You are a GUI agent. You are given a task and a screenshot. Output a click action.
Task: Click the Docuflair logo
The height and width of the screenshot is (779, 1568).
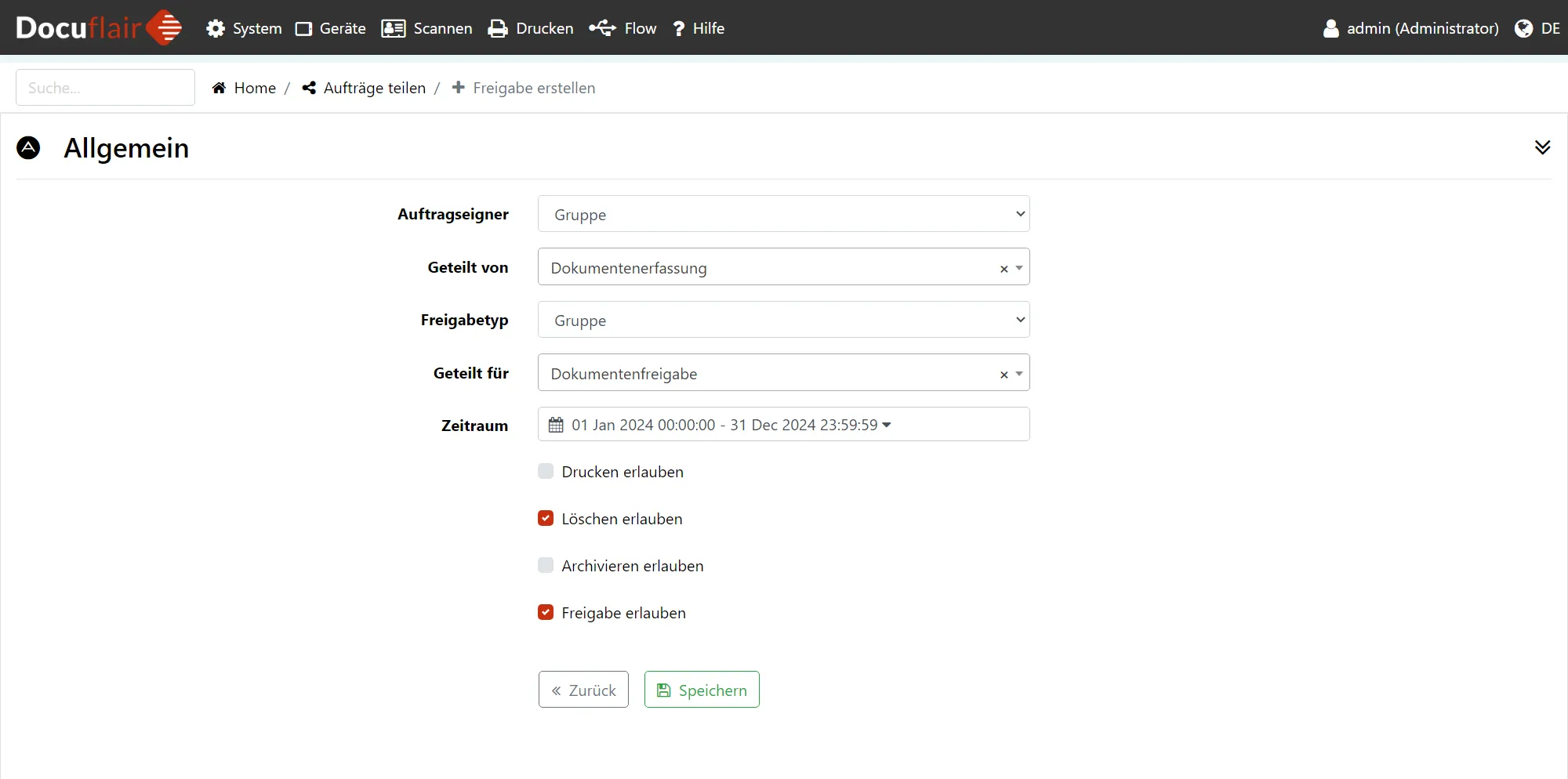tap(99, 28)
